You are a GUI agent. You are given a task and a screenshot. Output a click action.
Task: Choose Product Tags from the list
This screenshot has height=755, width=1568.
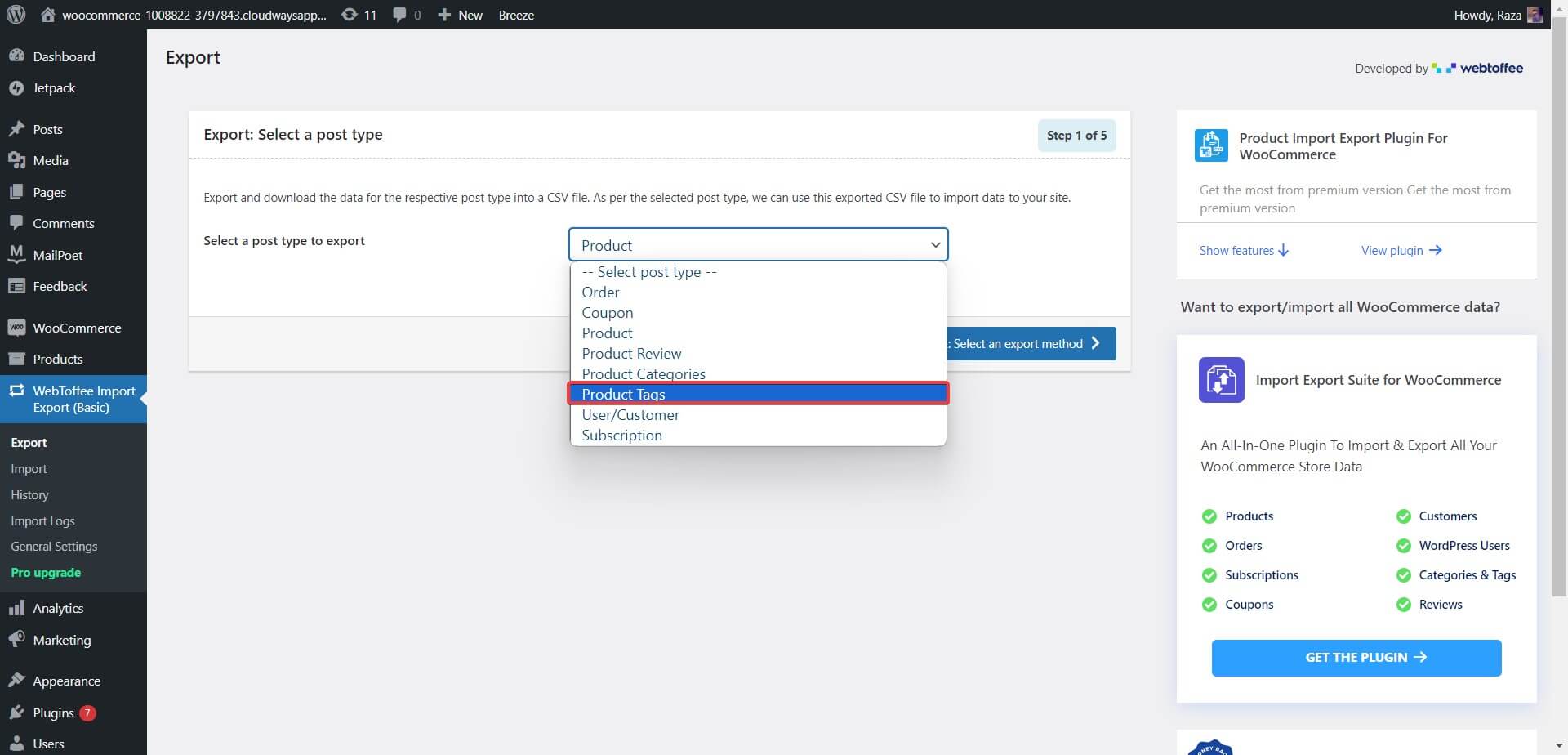click(758, 394)
